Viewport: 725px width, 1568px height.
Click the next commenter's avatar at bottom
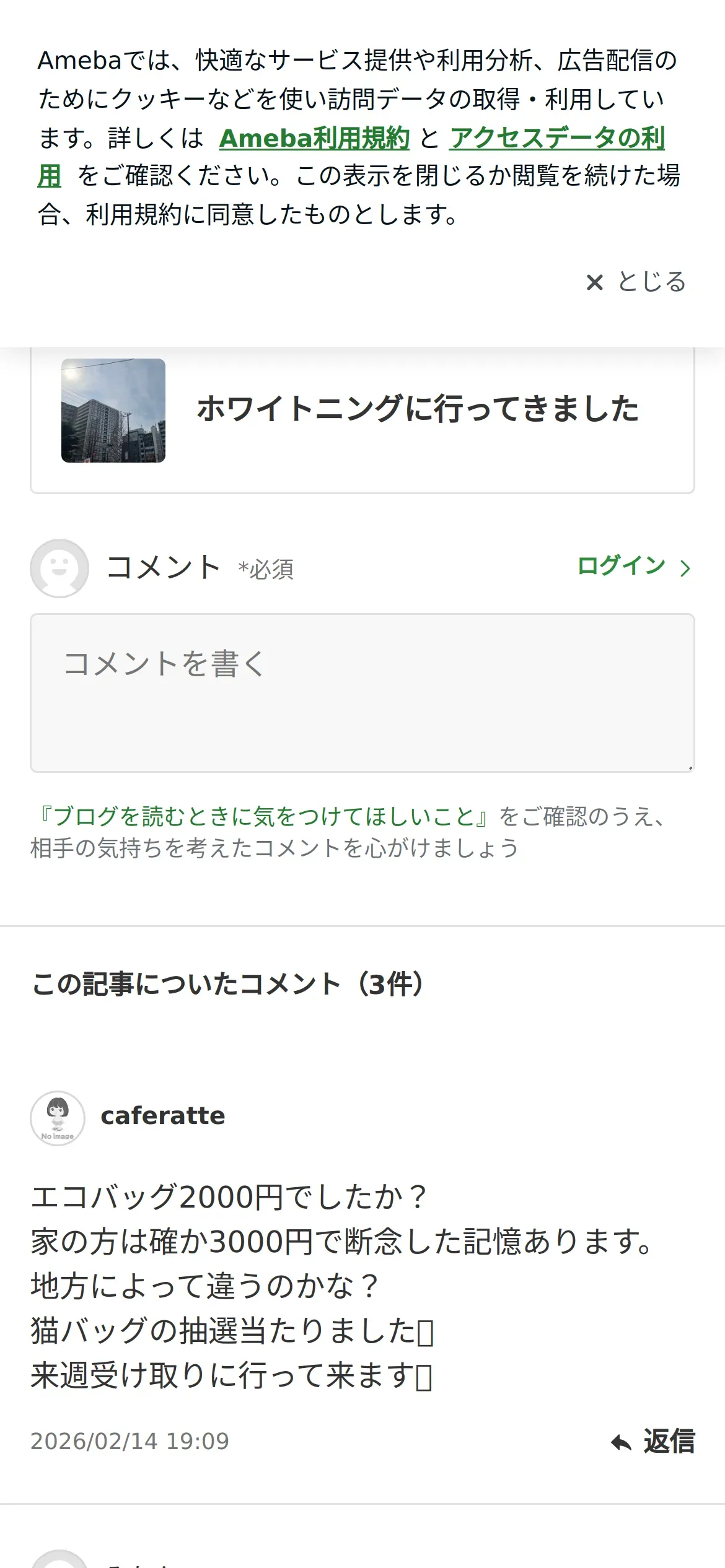[x=59, y=1559]
